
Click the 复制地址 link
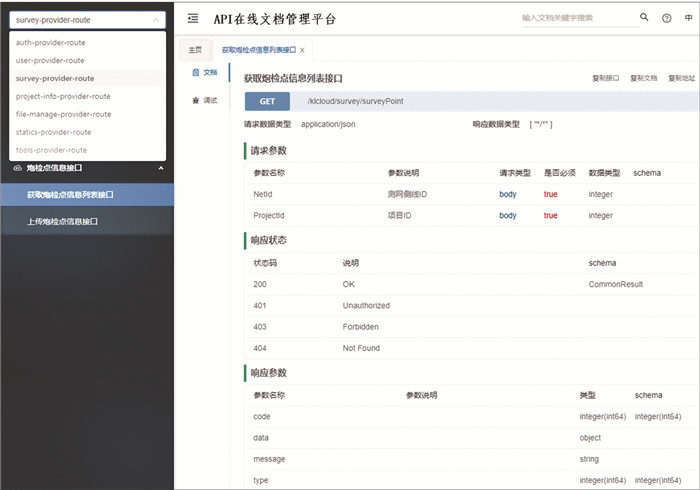pyautogui.click(x=680, y=77)
